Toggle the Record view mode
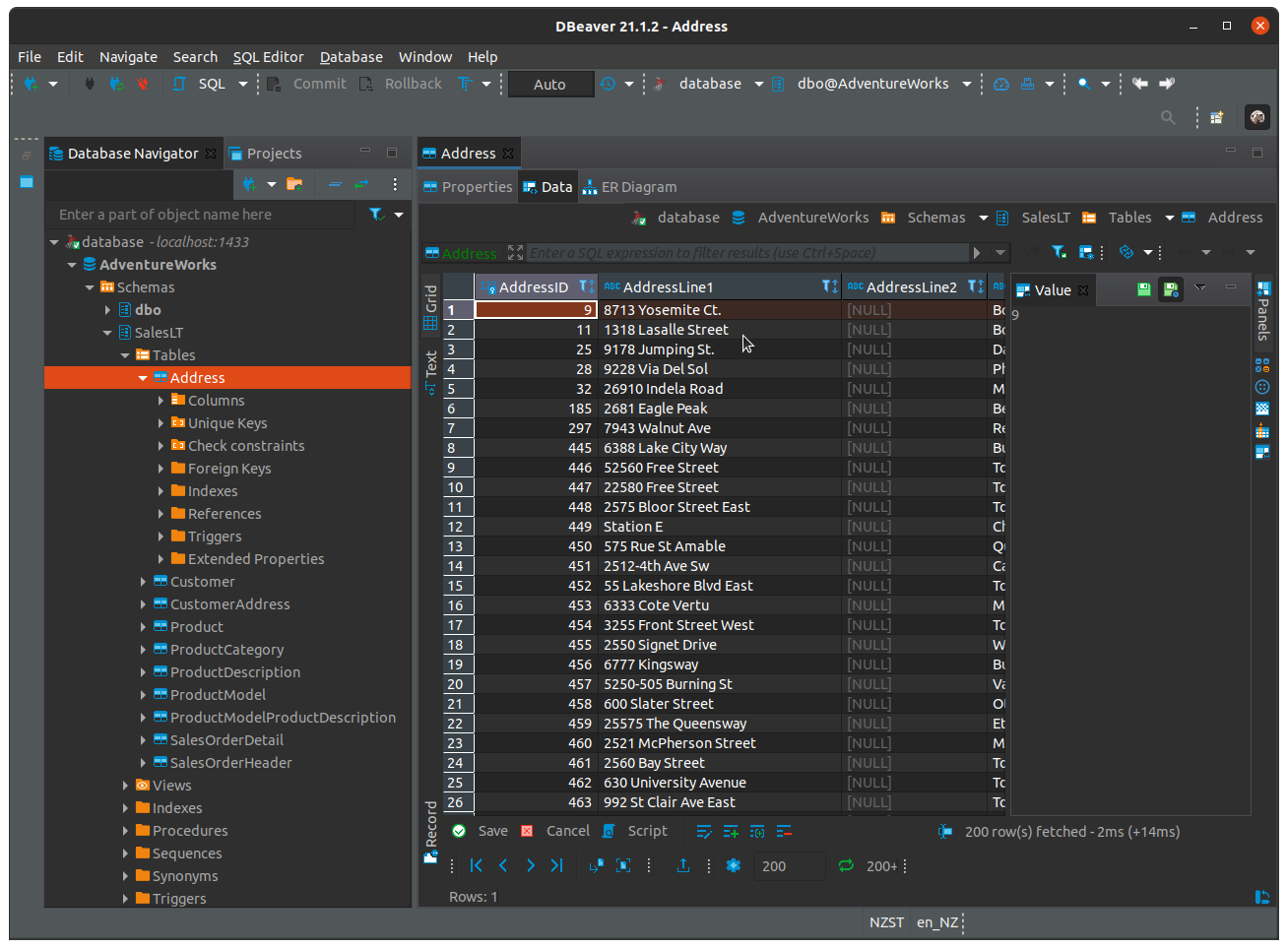This screenshot has height=949, width=1288. pyautogui.click(x=430, y=832)
